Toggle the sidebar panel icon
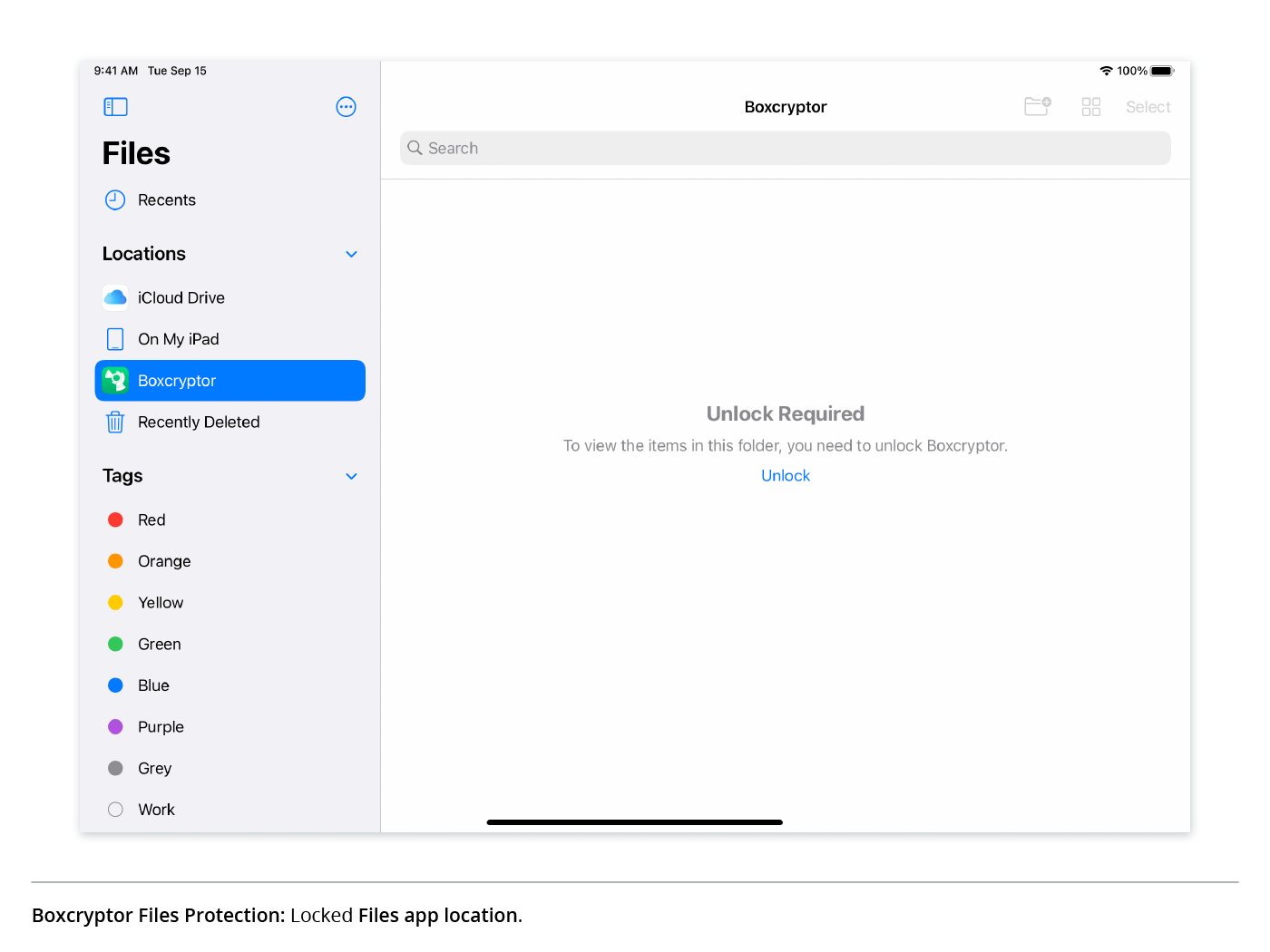The height and width of the screenshot is (952, 1270). point(115,107)
